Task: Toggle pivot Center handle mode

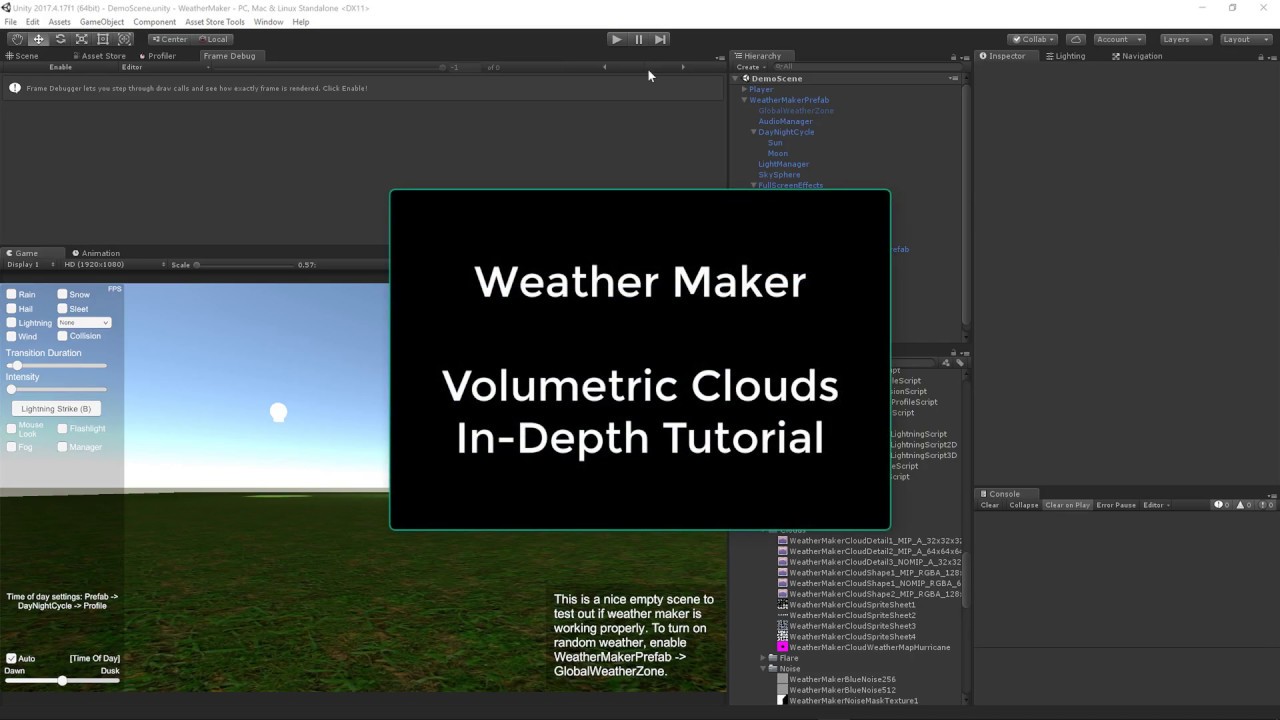Action: [x=169, y=39]
